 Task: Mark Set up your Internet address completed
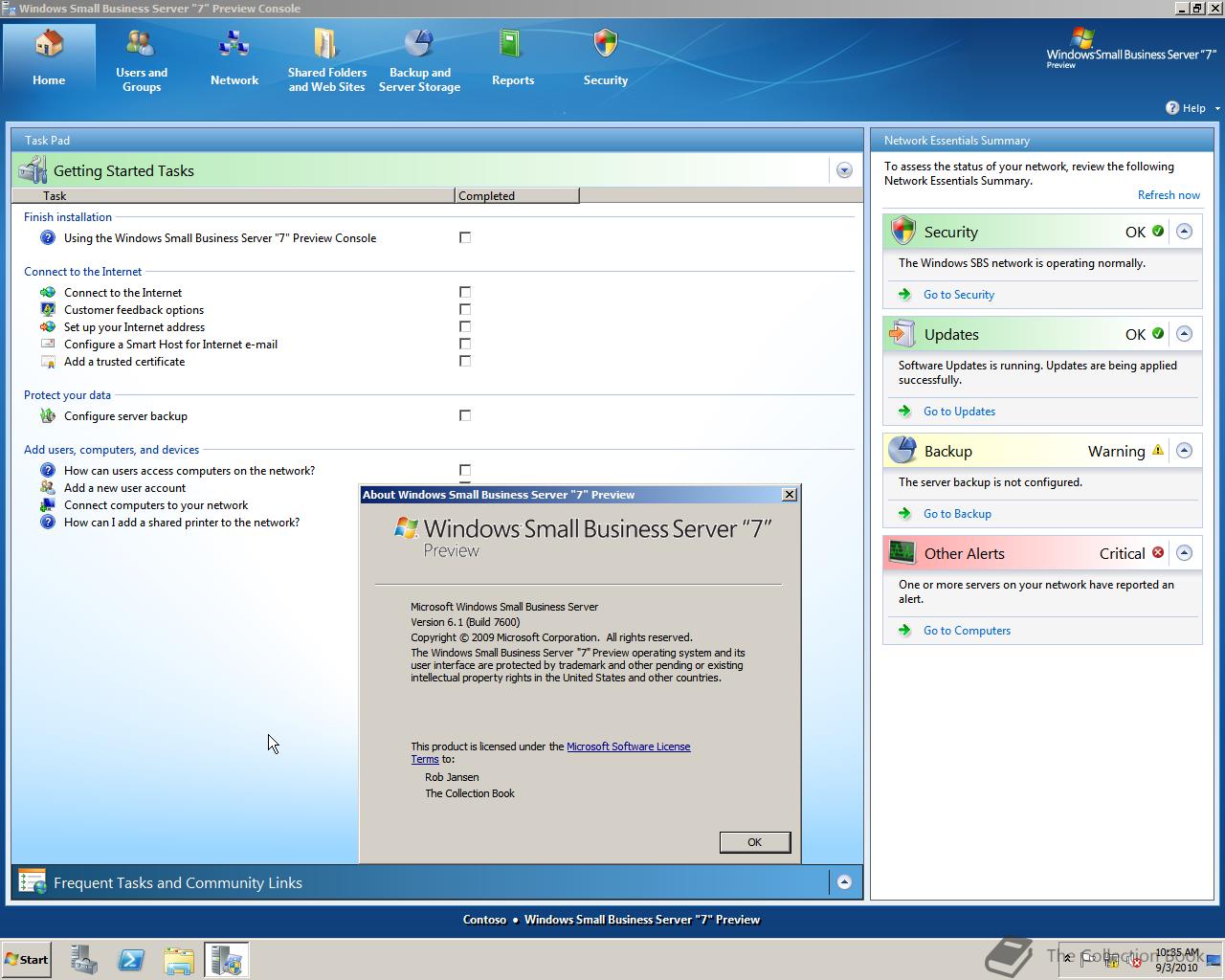pyautogui.click(x=465, y=326)
